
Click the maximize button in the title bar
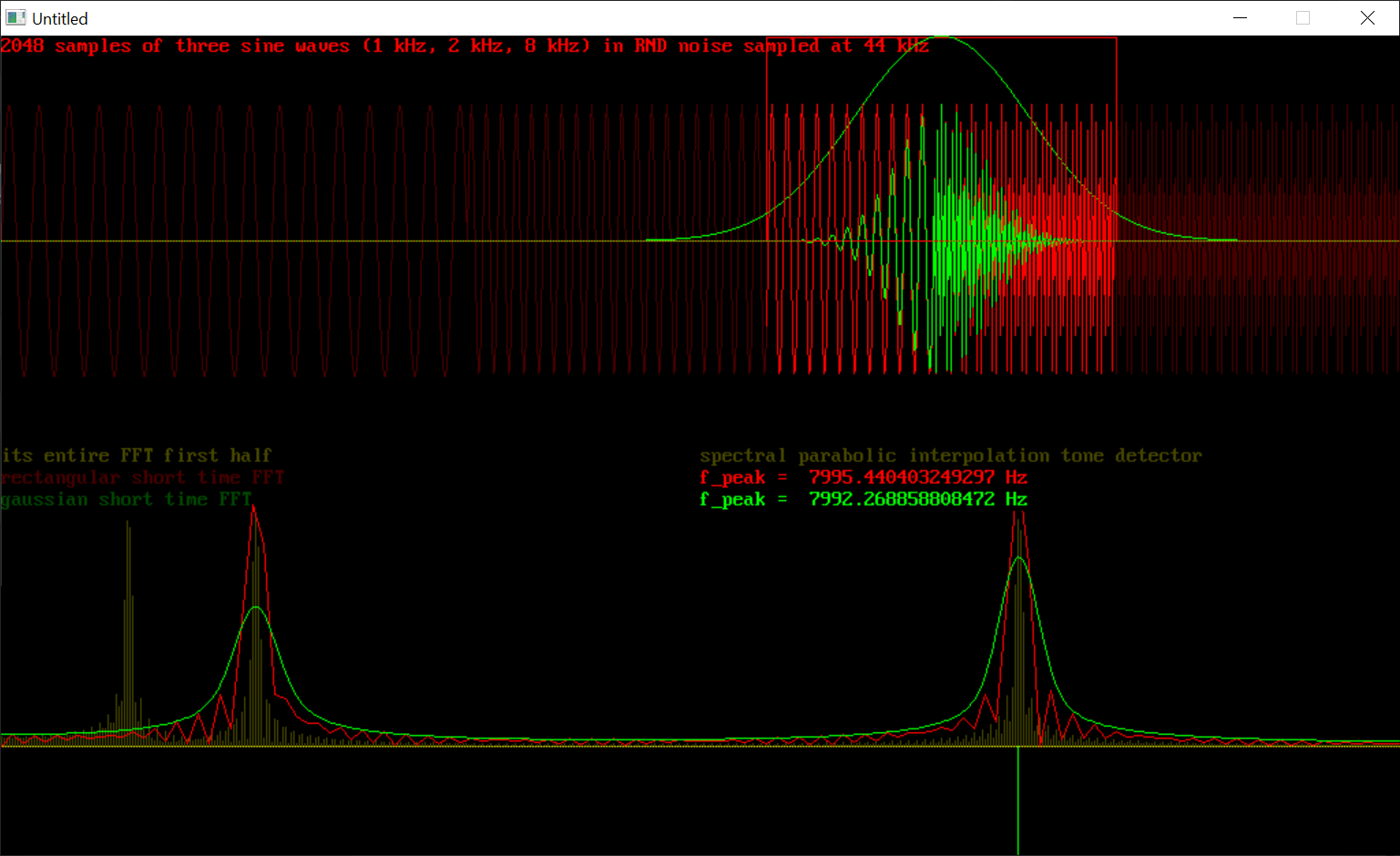pyautogui.click(x=1303, y=18)
